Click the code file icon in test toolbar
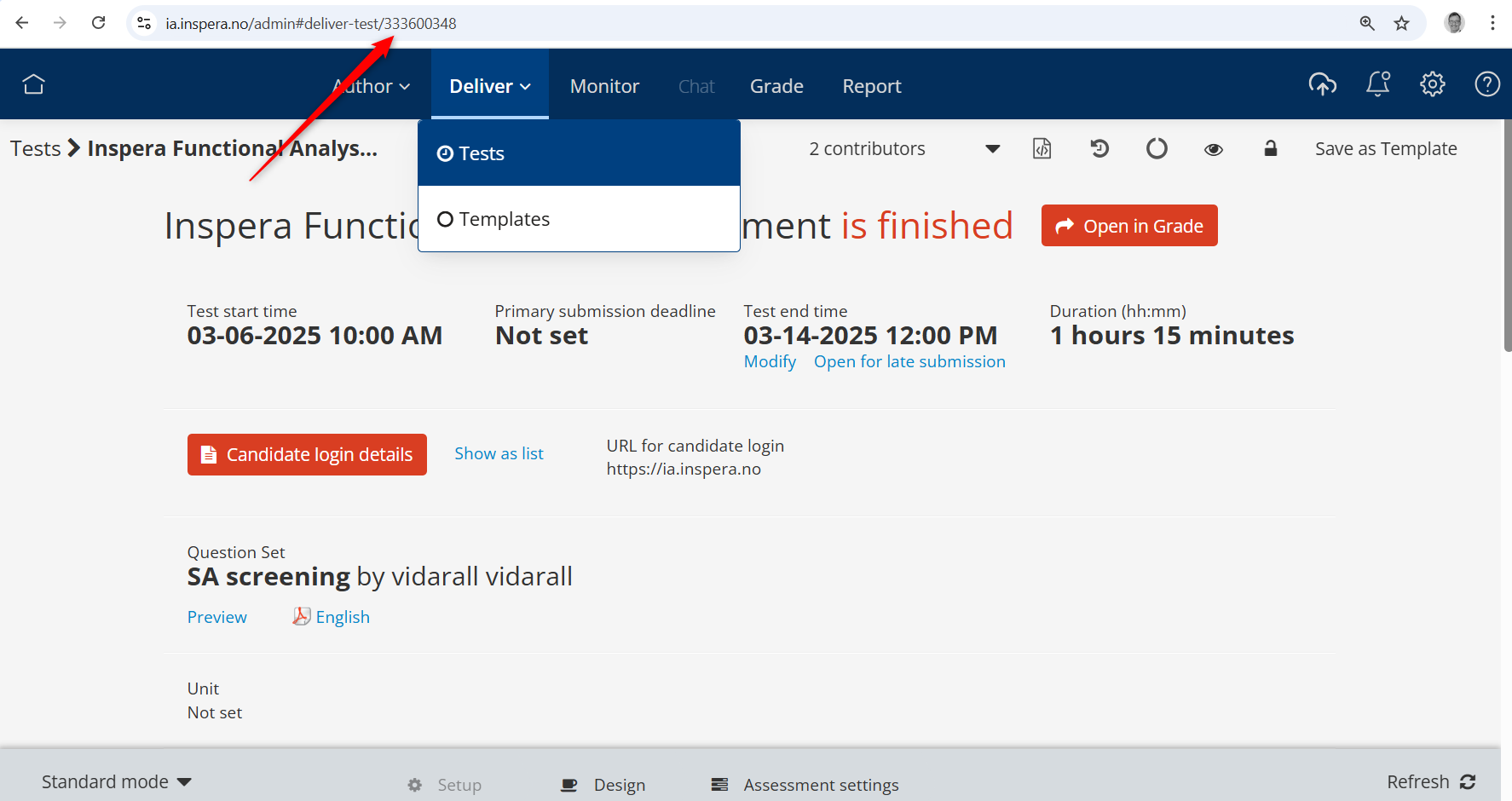The height and width of the screenshot is (801, 1512). click(x=1042, y=148)
